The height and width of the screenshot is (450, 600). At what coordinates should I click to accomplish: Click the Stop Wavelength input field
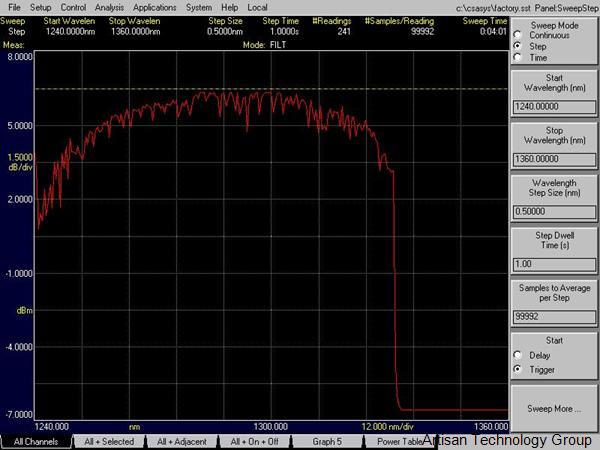tap(553, 157)
